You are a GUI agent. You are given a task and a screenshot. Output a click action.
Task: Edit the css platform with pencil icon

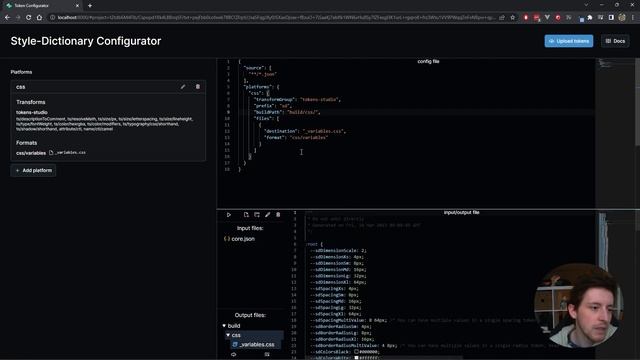[x=183, y=87]
